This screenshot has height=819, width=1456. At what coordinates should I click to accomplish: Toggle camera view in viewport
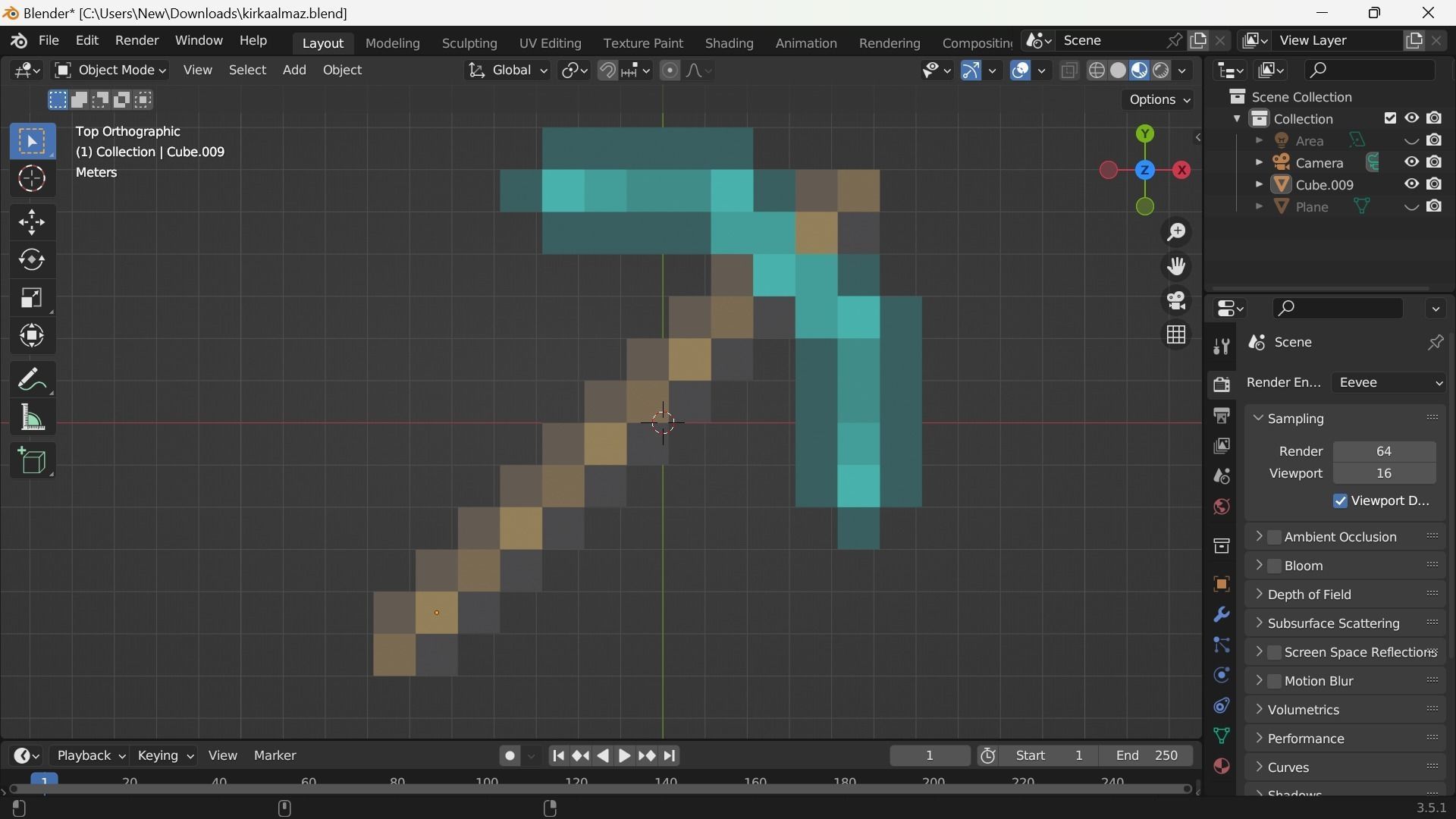click(1176, 301)
